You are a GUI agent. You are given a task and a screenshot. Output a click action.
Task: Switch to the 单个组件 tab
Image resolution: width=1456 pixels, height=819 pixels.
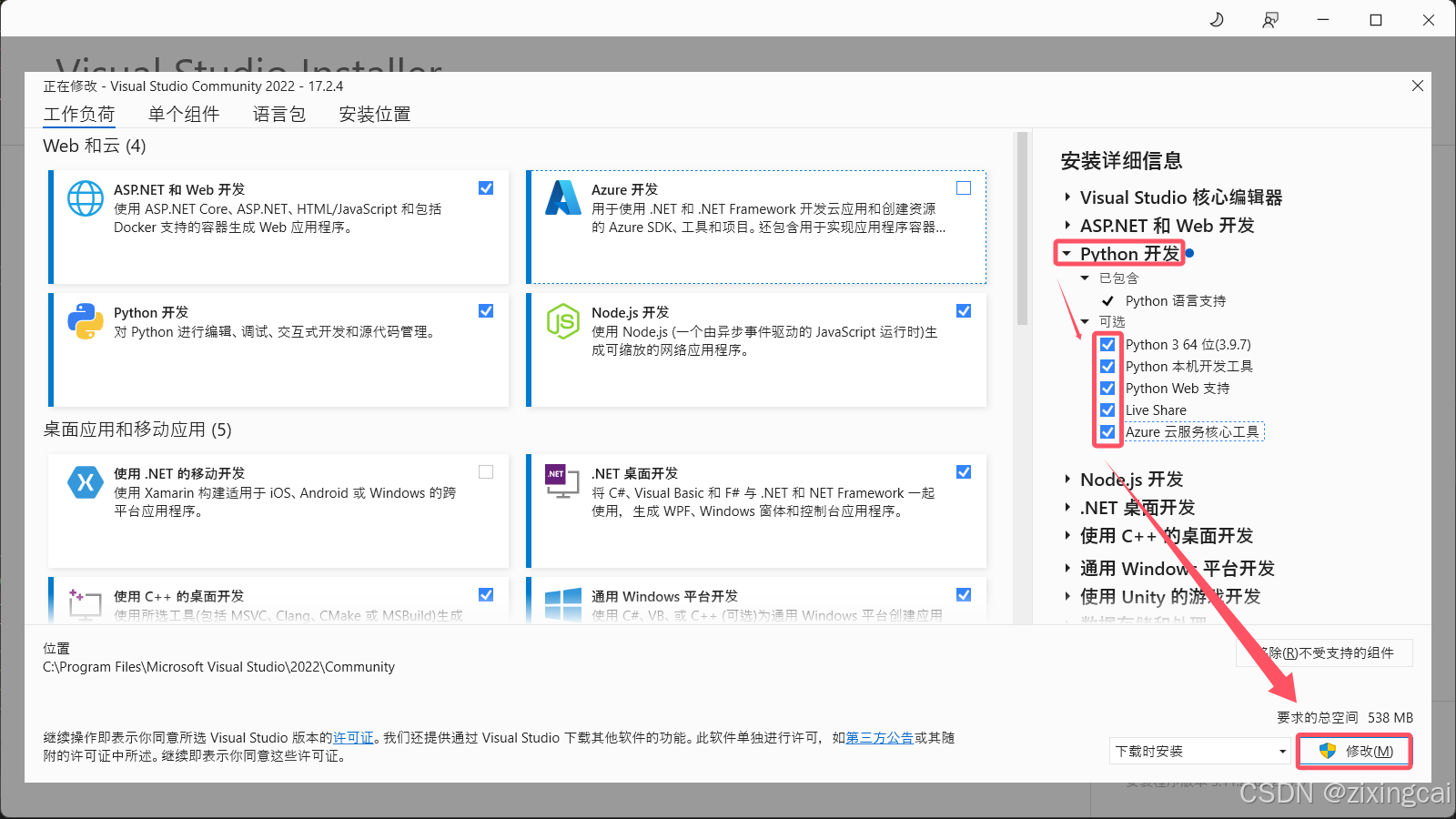coord(184,115)
